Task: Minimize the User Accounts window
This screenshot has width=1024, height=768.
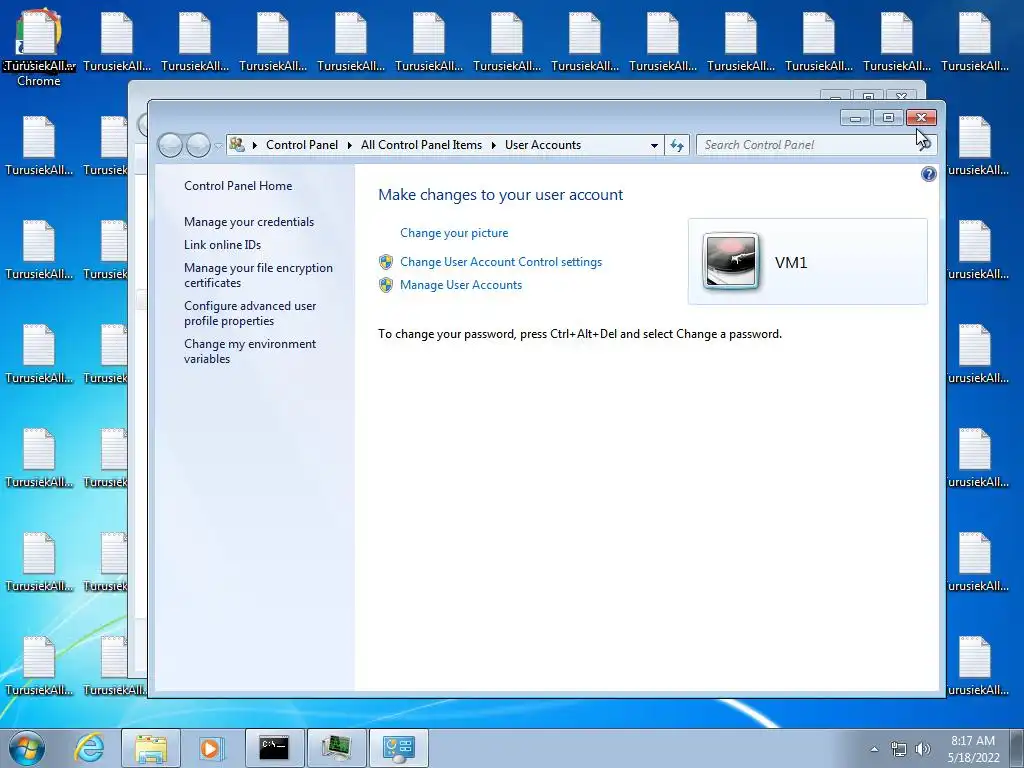Action: click(x=856, y=118)
